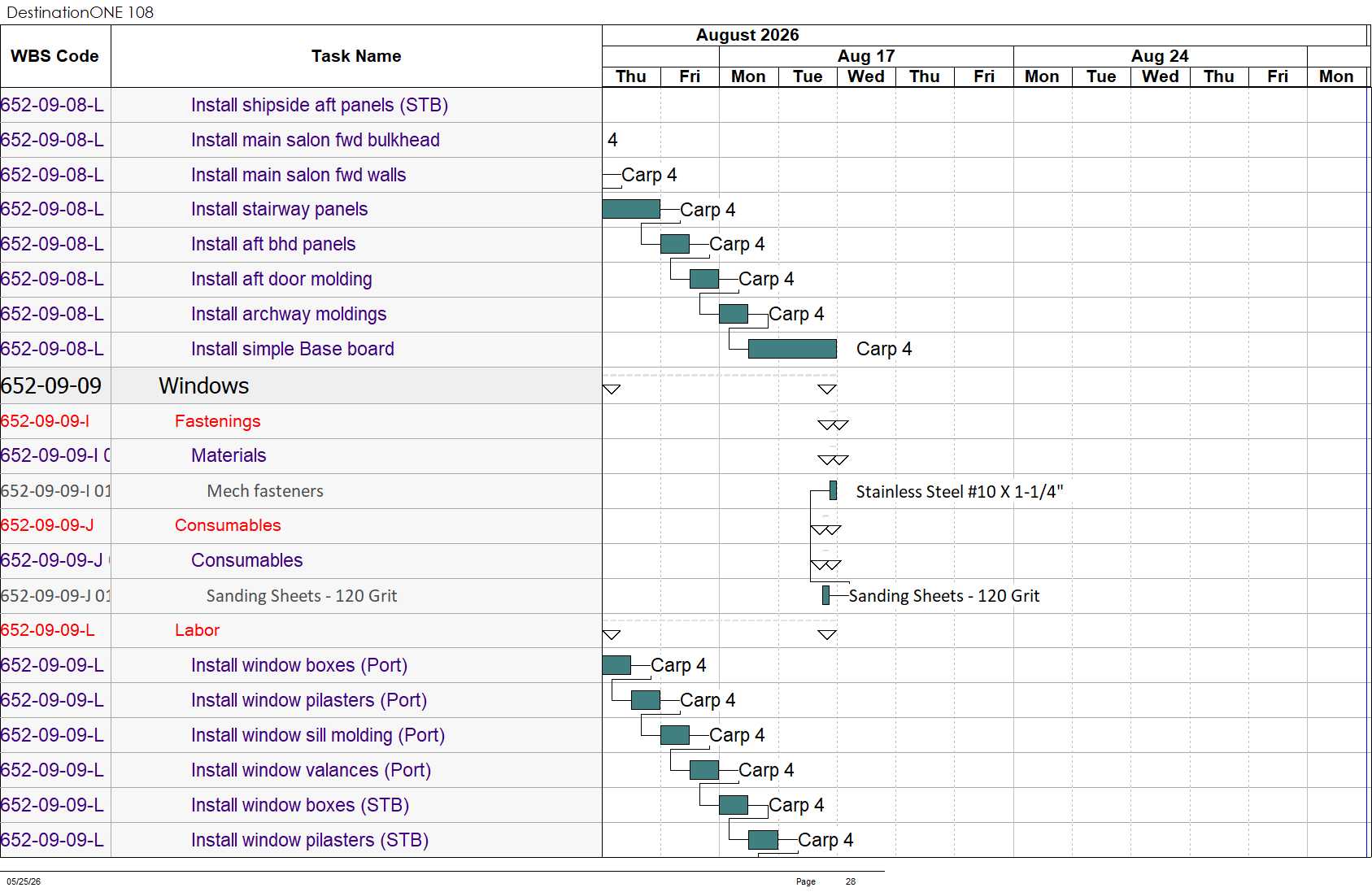
Task: Select task Install window sill molding (Port)
Action: pos(318,735)
